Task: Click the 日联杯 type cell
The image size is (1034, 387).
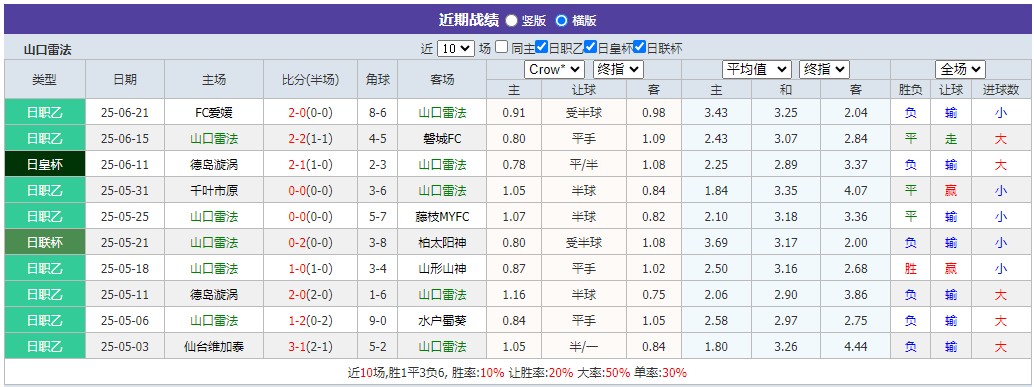Action: tap(45, 243)
